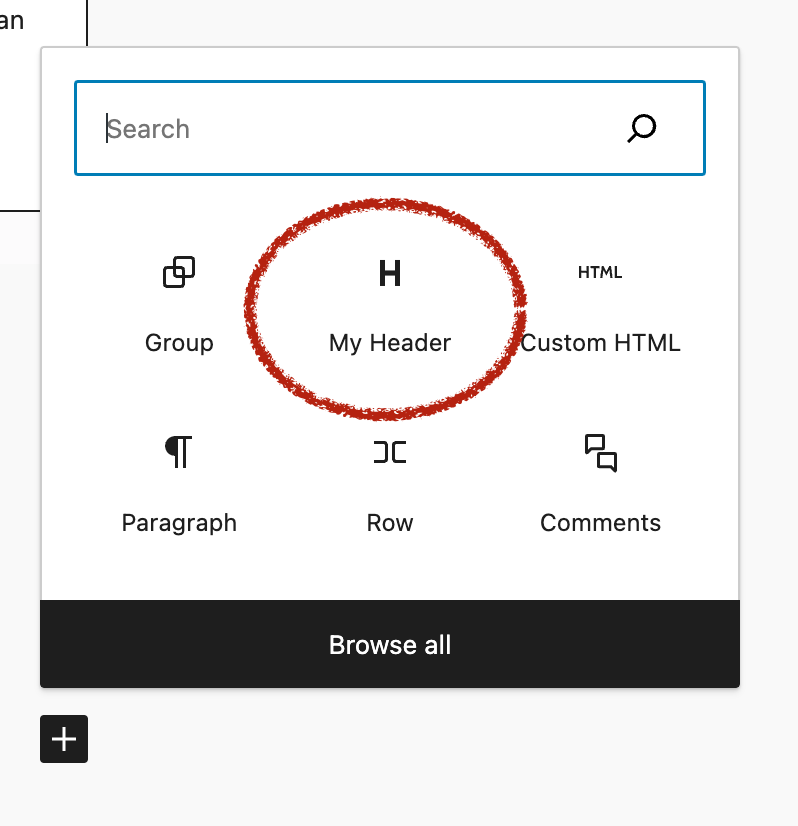The height and width of the screenshot is (826, 798).
Task: Open the Browse all blocks button
Action: tap(390, 645)
